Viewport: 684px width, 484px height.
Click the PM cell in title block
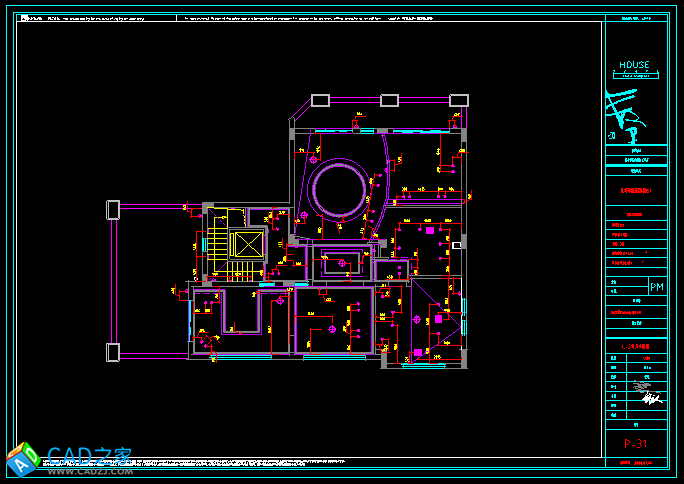tap(656, 287)
